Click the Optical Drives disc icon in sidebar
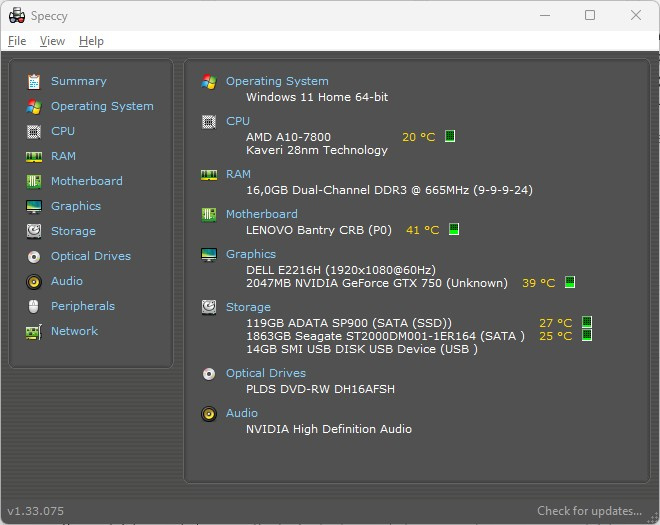 [x=34, y=256]
